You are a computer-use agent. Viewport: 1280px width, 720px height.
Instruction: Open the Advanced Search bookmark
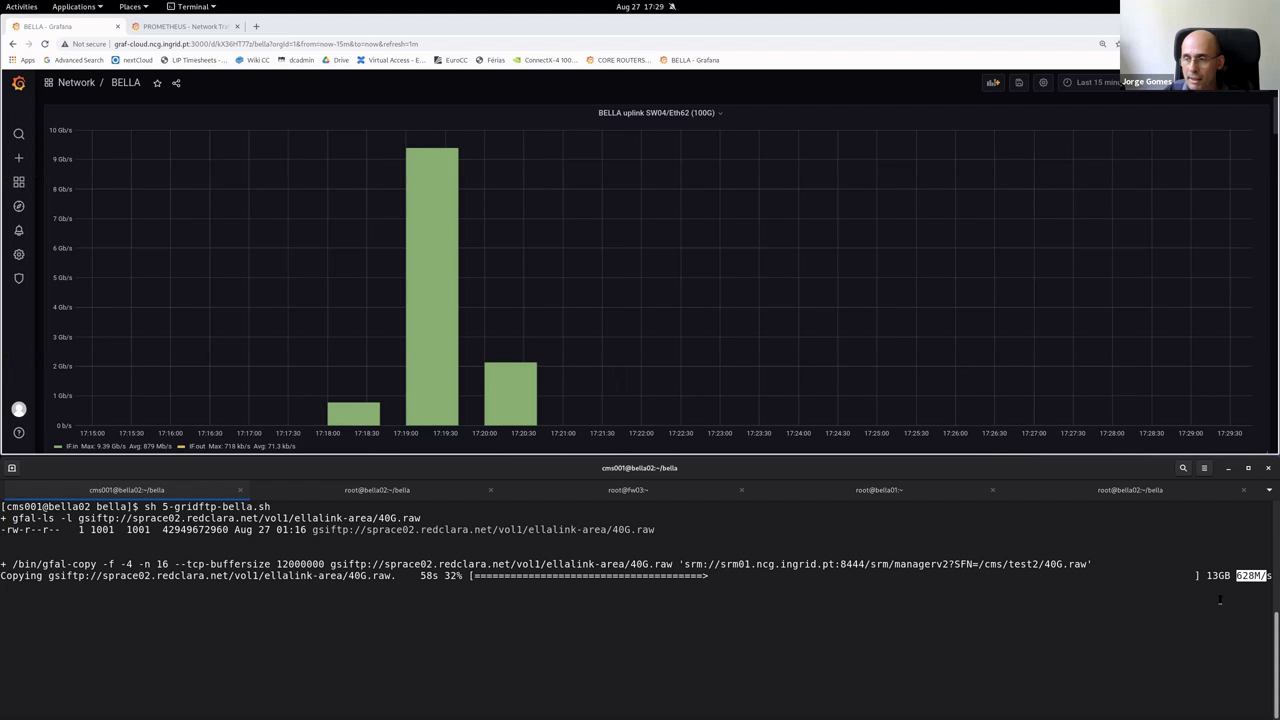73,60
